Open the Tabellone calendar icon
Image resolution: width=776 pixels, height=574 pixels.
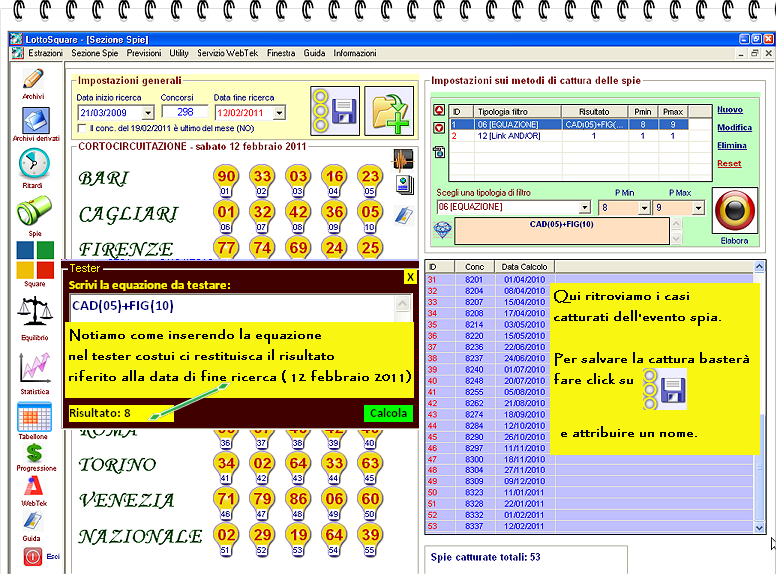pyautogui.click(x=34, y=417)
